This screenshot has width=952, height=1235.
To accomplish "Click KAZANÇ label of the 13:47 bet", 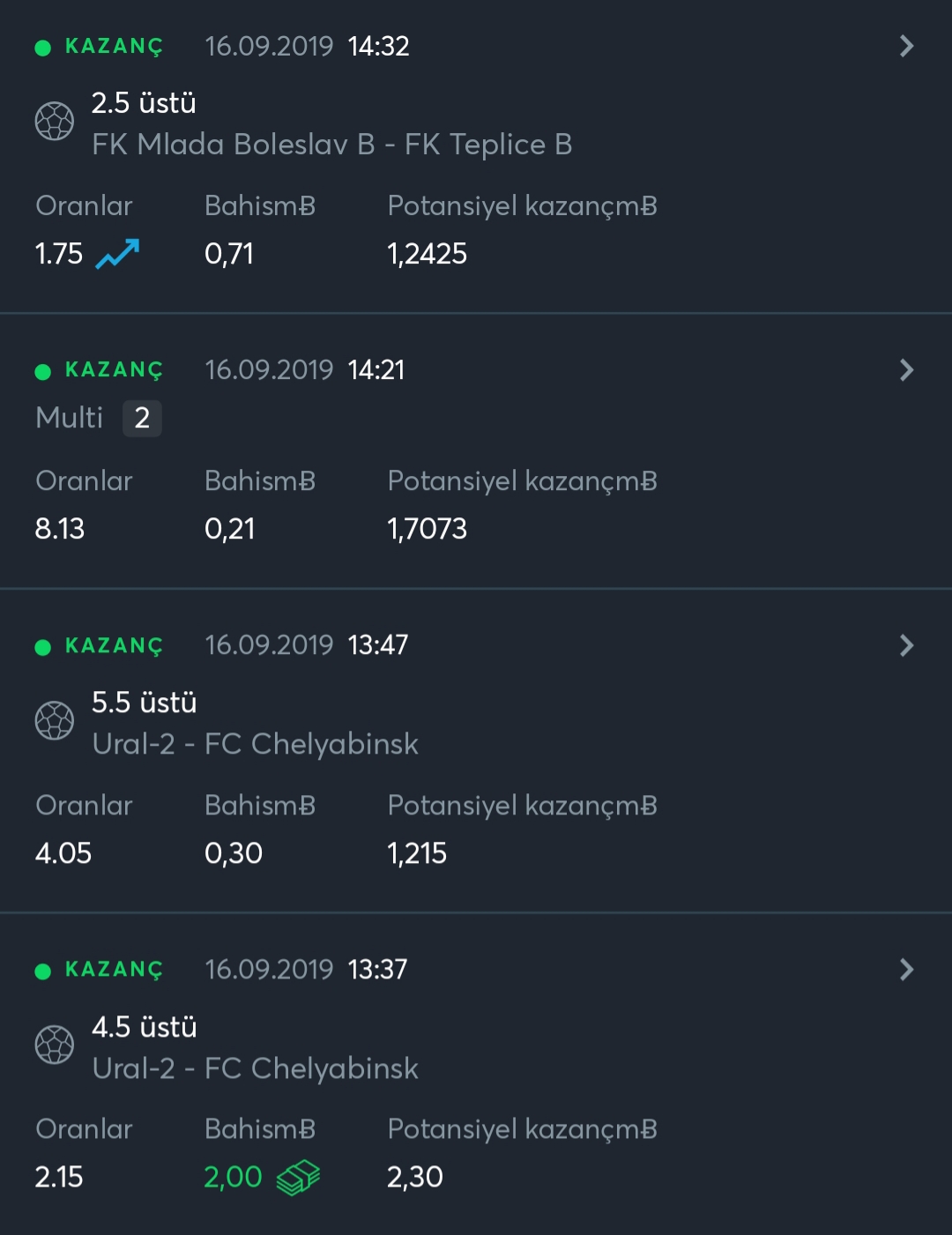I will coord(115,646).
